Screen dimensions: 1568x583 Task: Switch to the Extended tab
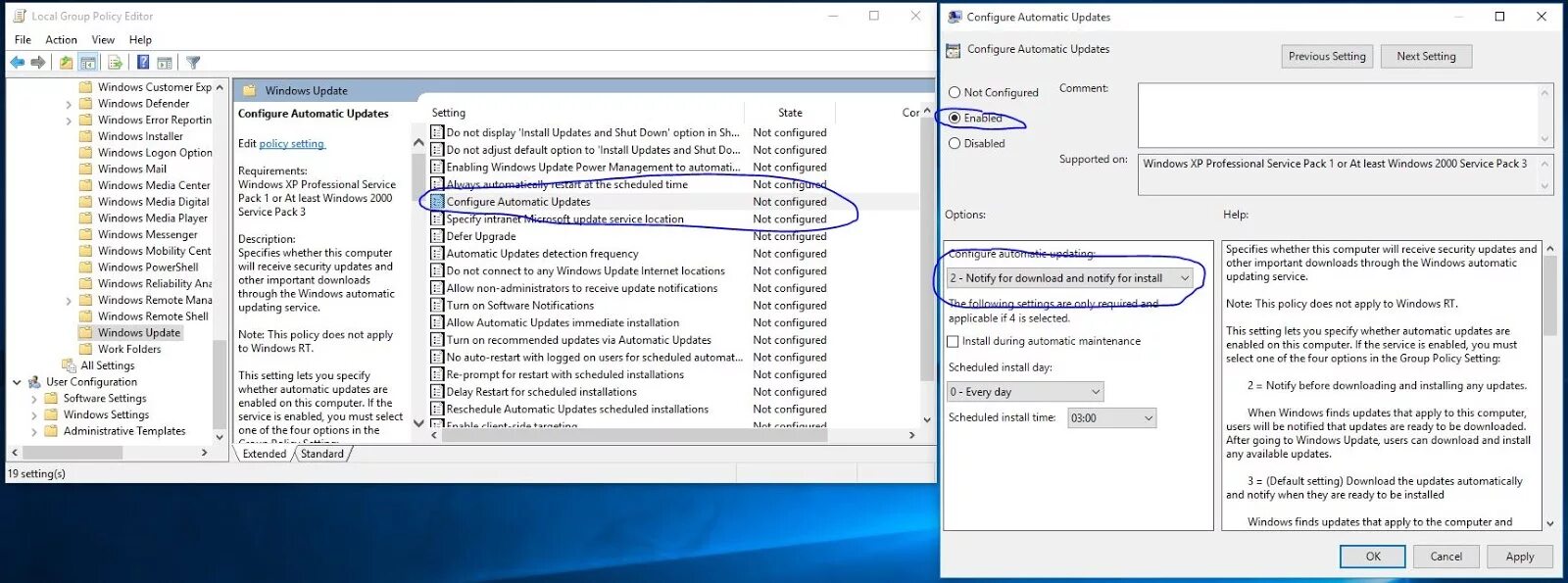click(265, 455)
